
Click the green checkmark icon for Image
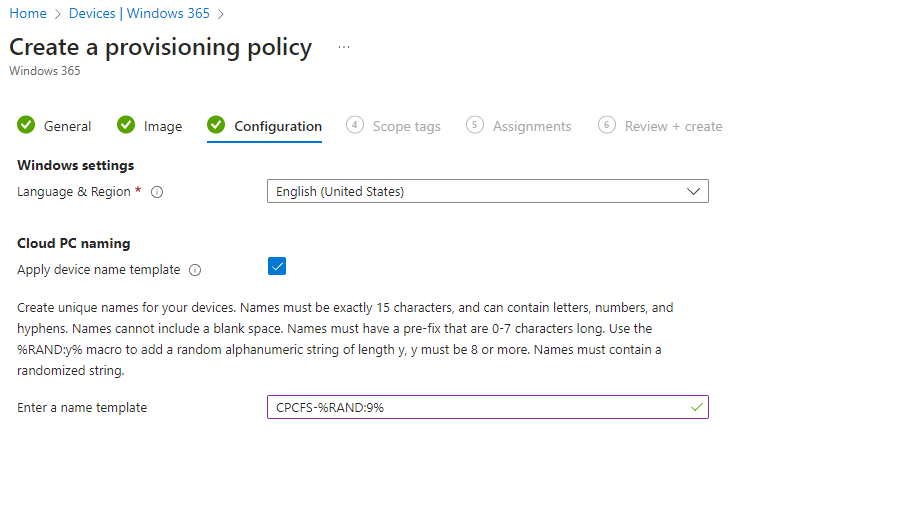pos(126,125)
